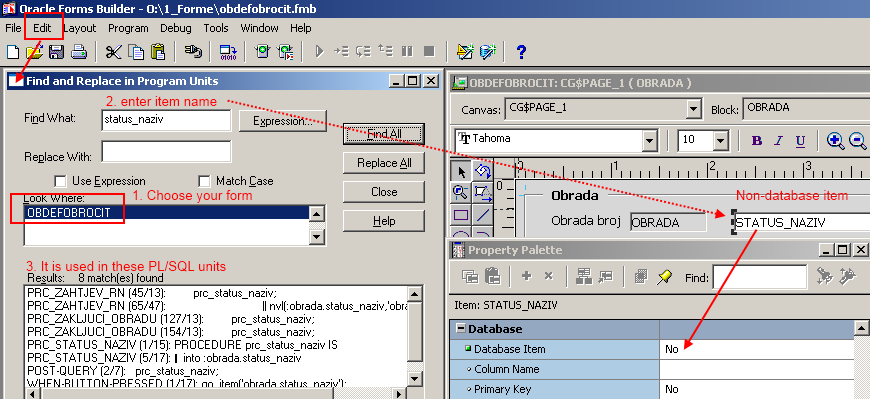Image resolution: width=870 pixels, height=399 pixels.
Task: Open the Edit menu
Action: 42,28
